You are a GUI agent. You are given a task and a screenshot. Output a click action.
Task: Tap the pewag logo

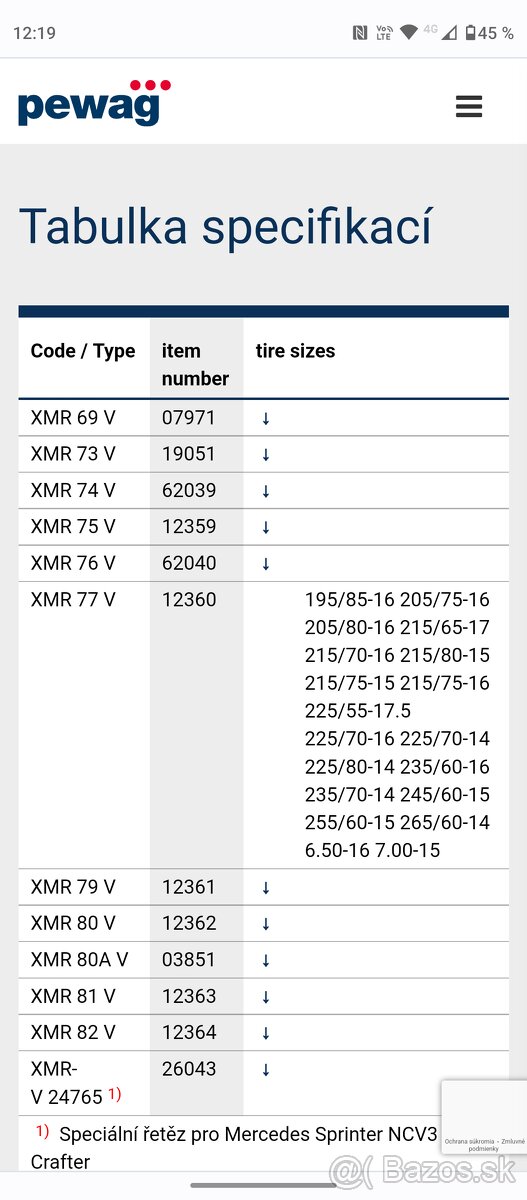[94, 102]
